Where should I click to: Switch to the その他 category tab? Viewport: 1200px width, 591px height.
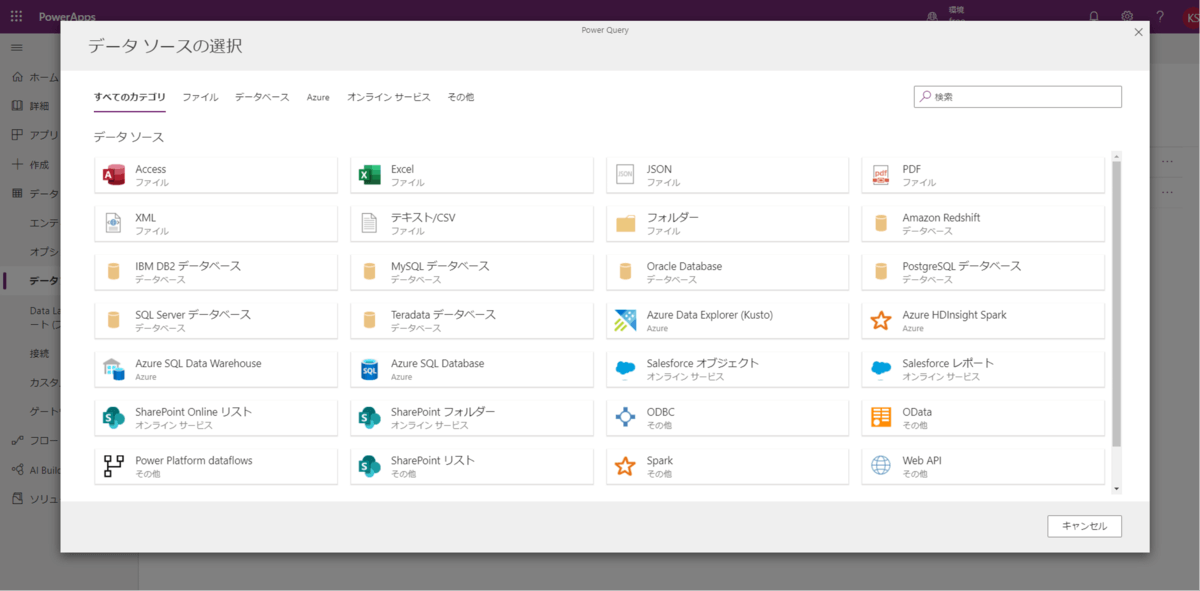[x=461, y=97]
